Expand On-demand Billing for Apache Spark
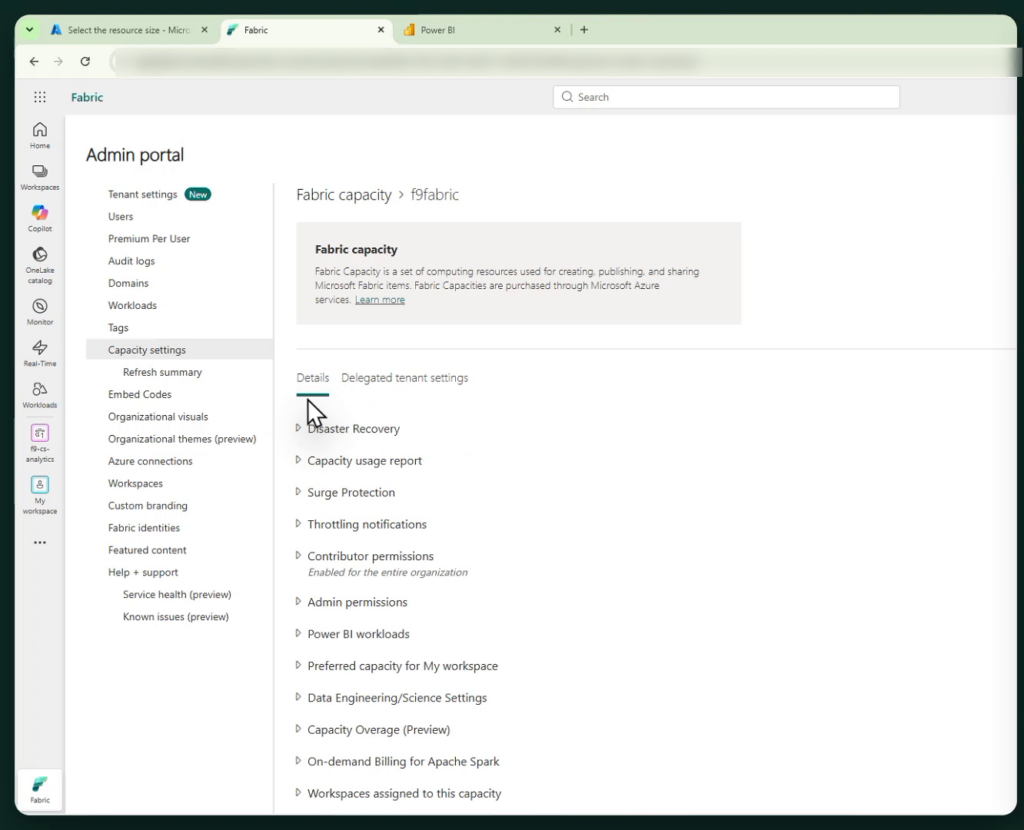 [x=397, y=761]
